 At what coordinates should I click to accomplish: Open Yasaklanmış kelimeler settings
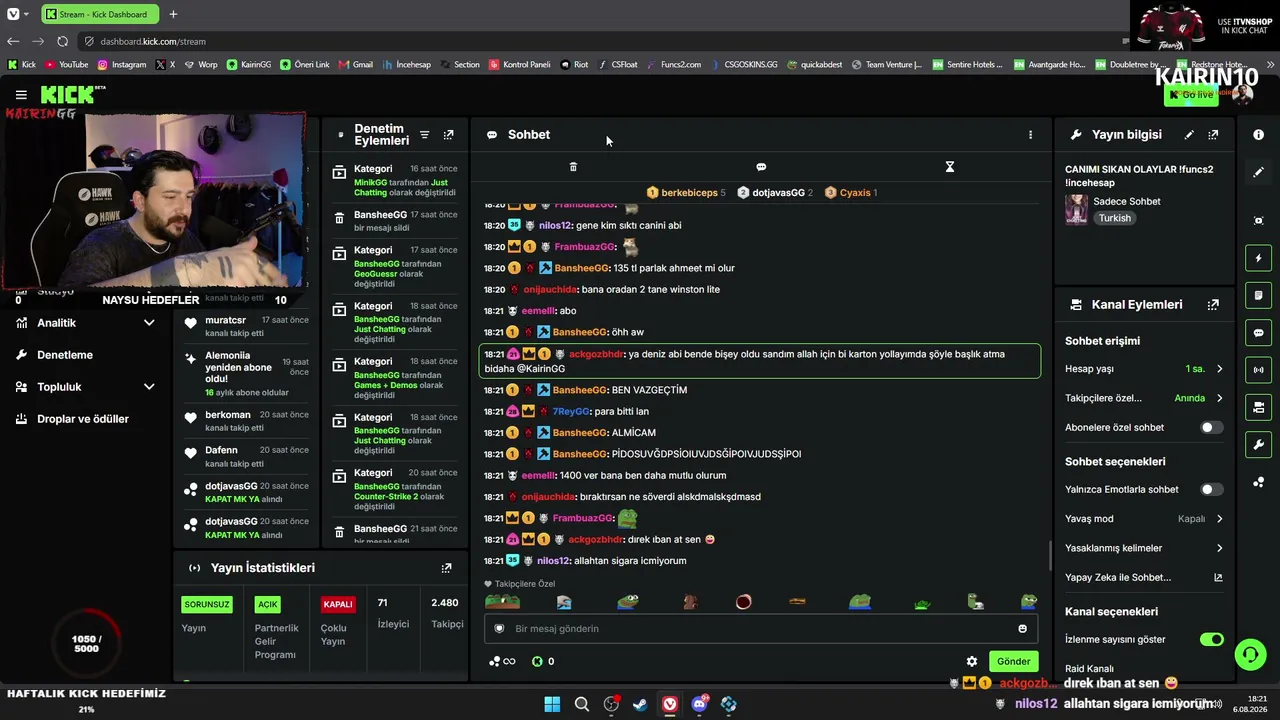[x=1144, y=548]
